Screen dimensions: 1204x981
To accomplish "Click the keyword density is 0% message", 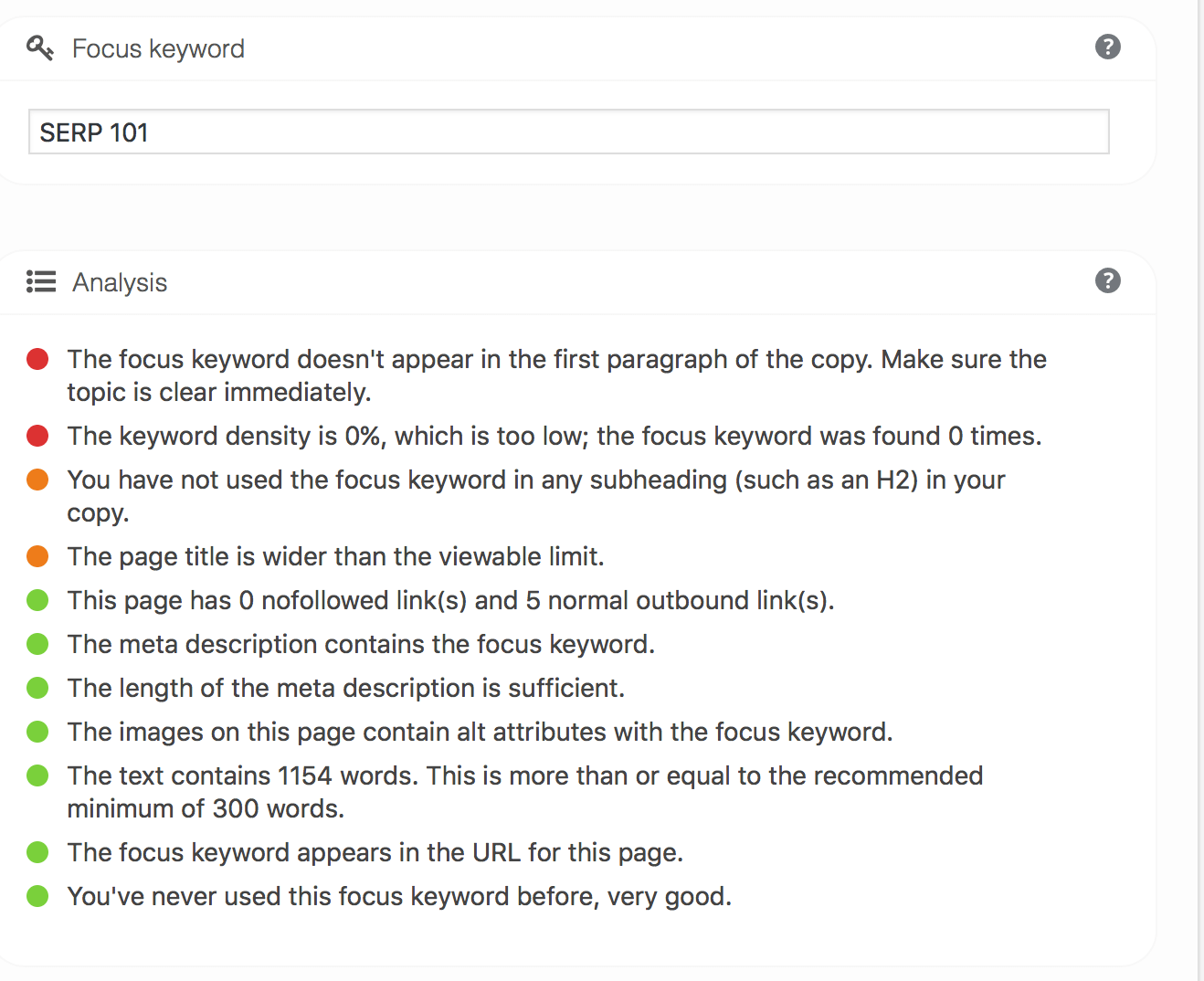I will (x=554, y=436).
